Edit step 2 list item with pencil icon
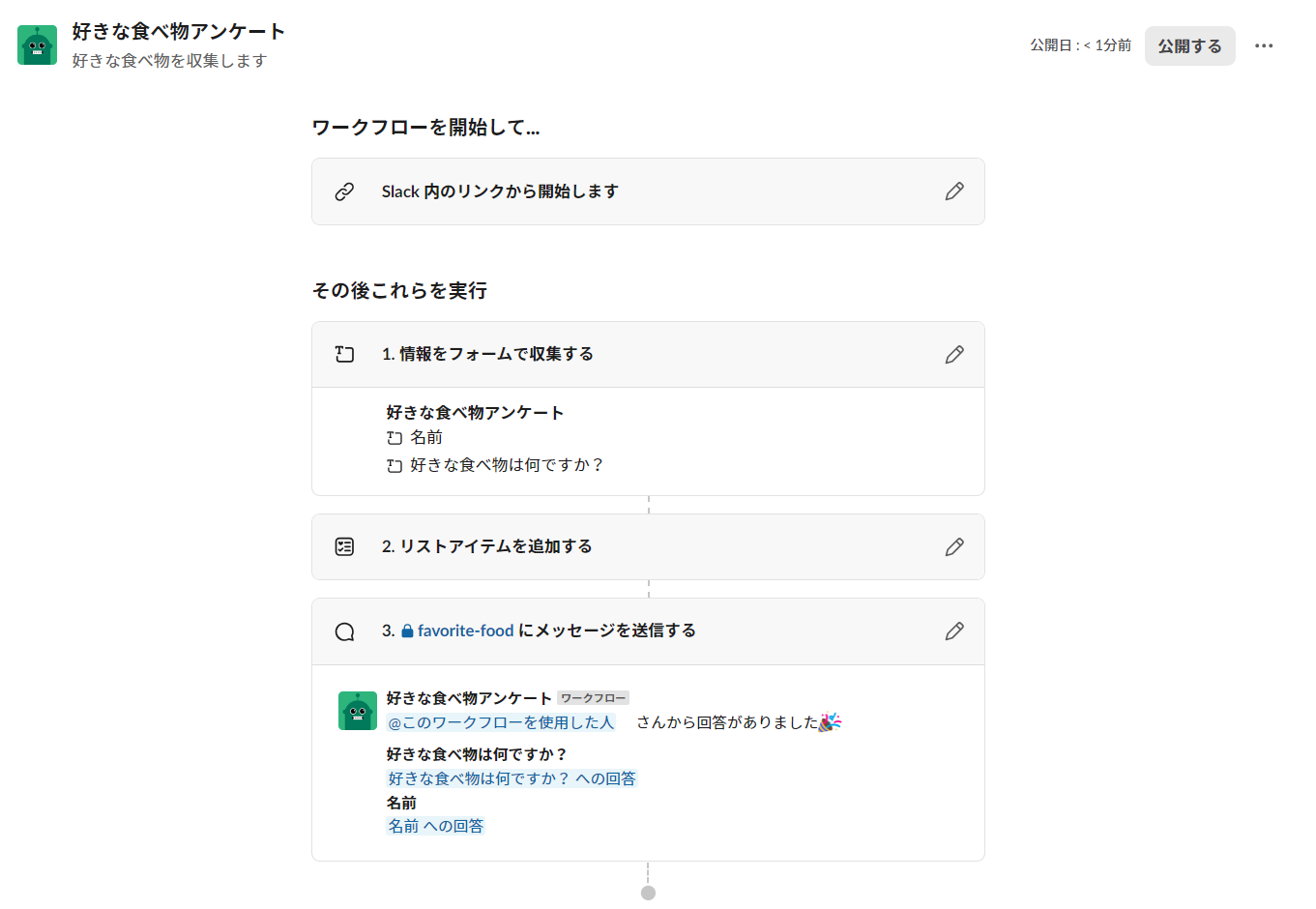1316x909 pixels. tap(953, 547)
